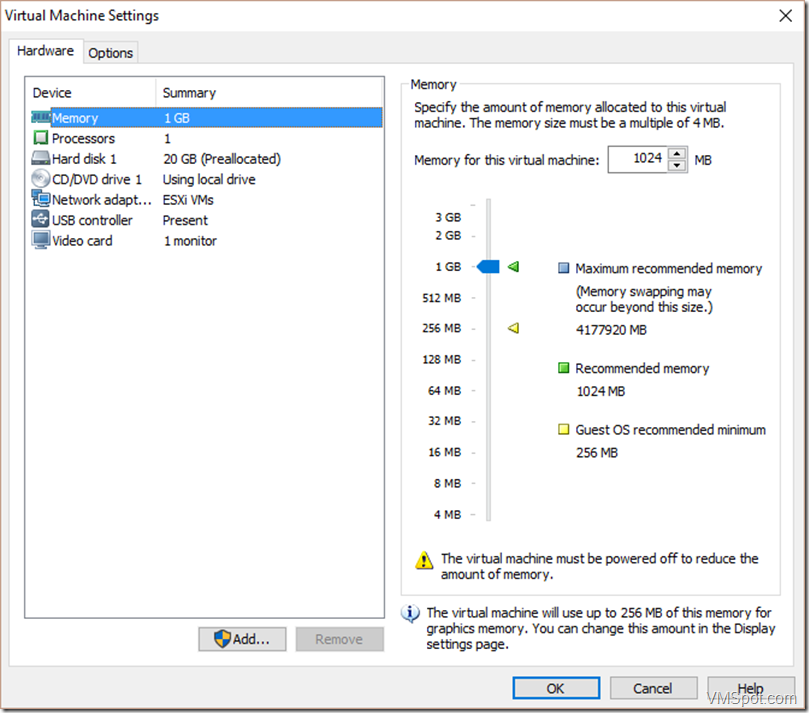Click the Maximum recommended memory blue swatch
Image resolution: width=809 pixels, height=713 pixels.
(563, 268)
